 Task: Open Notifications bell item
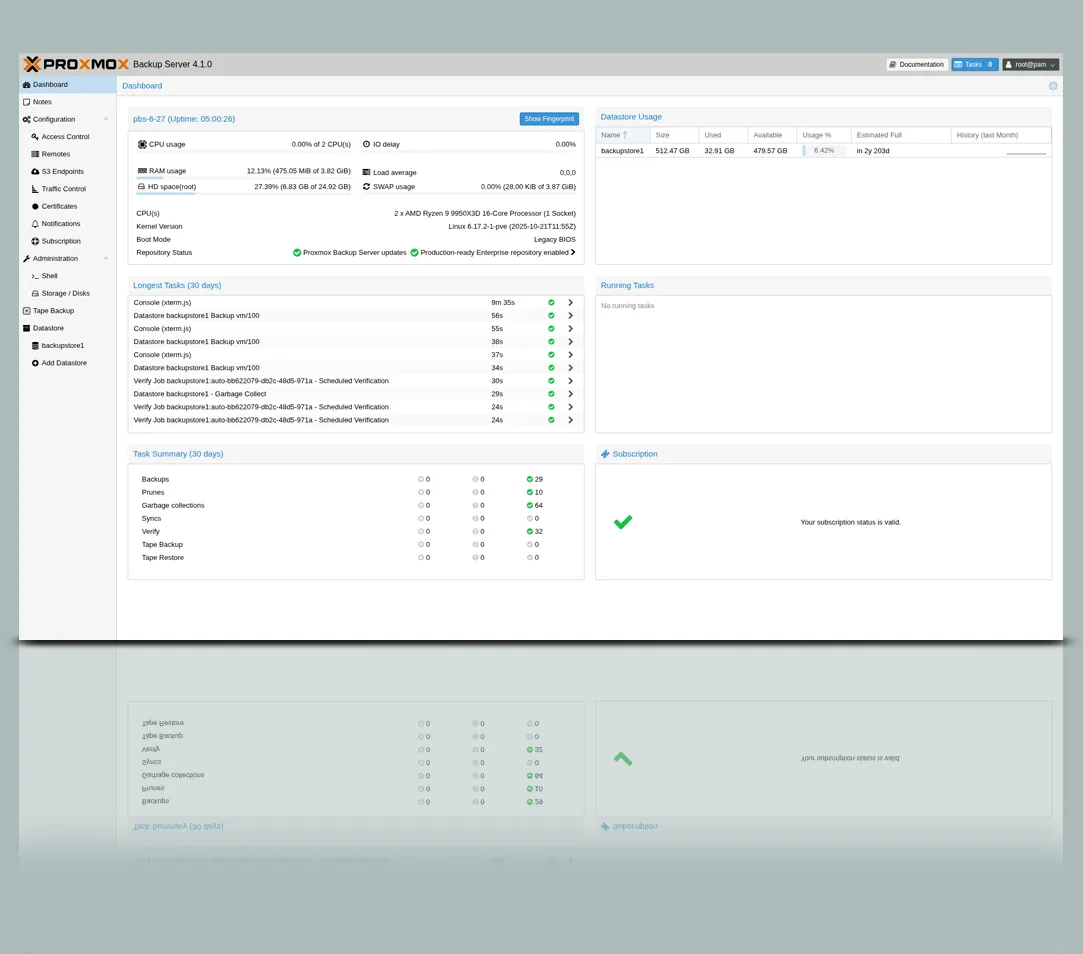click(x=60, y=224)
